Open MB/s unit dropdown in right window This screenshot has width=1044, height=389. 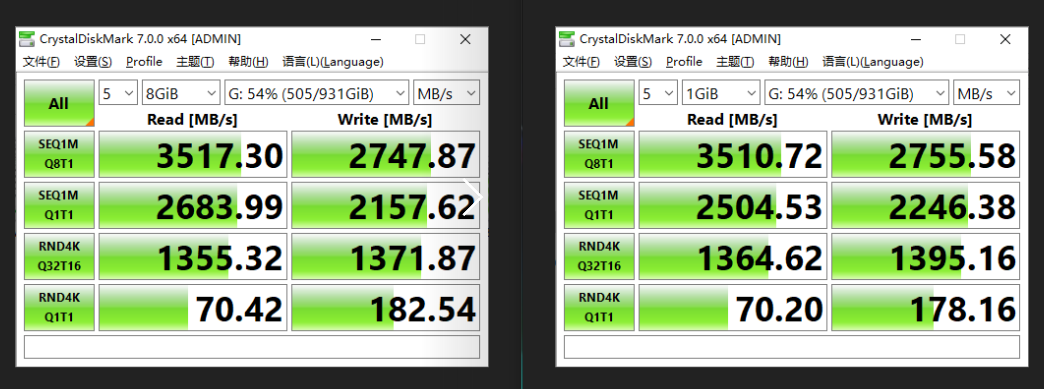[x=986, y=93]
